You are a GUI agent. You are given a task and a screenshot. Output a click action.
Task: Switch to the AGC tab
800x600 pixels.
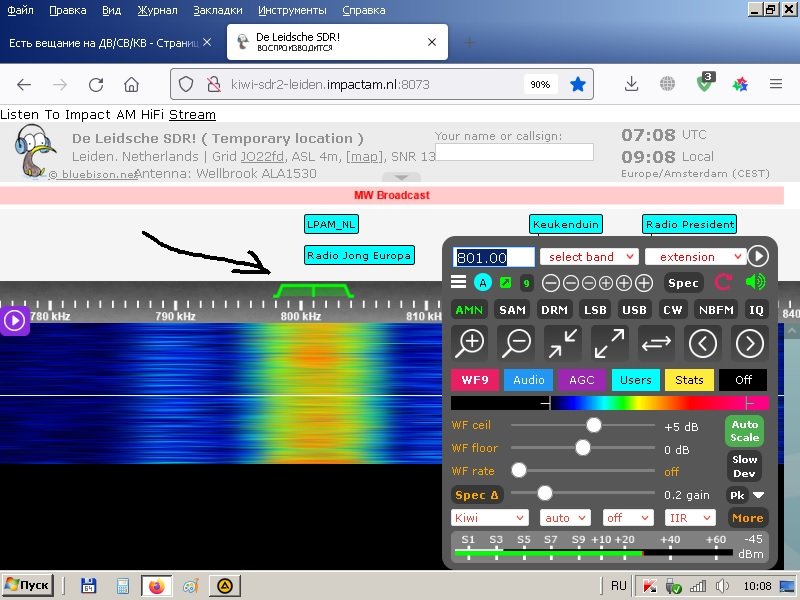point(582,380)
